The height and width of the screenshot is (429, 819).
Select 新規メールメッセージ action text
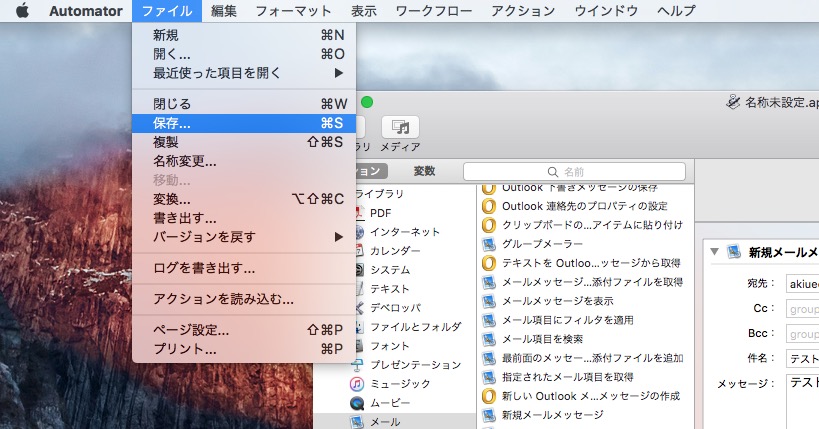(553, 415)
